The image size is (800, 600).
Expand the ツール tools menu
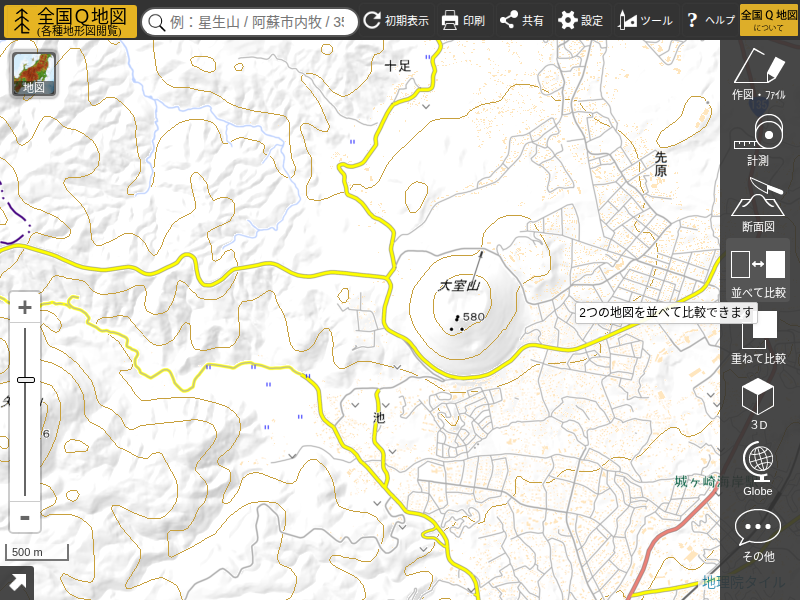645,20
